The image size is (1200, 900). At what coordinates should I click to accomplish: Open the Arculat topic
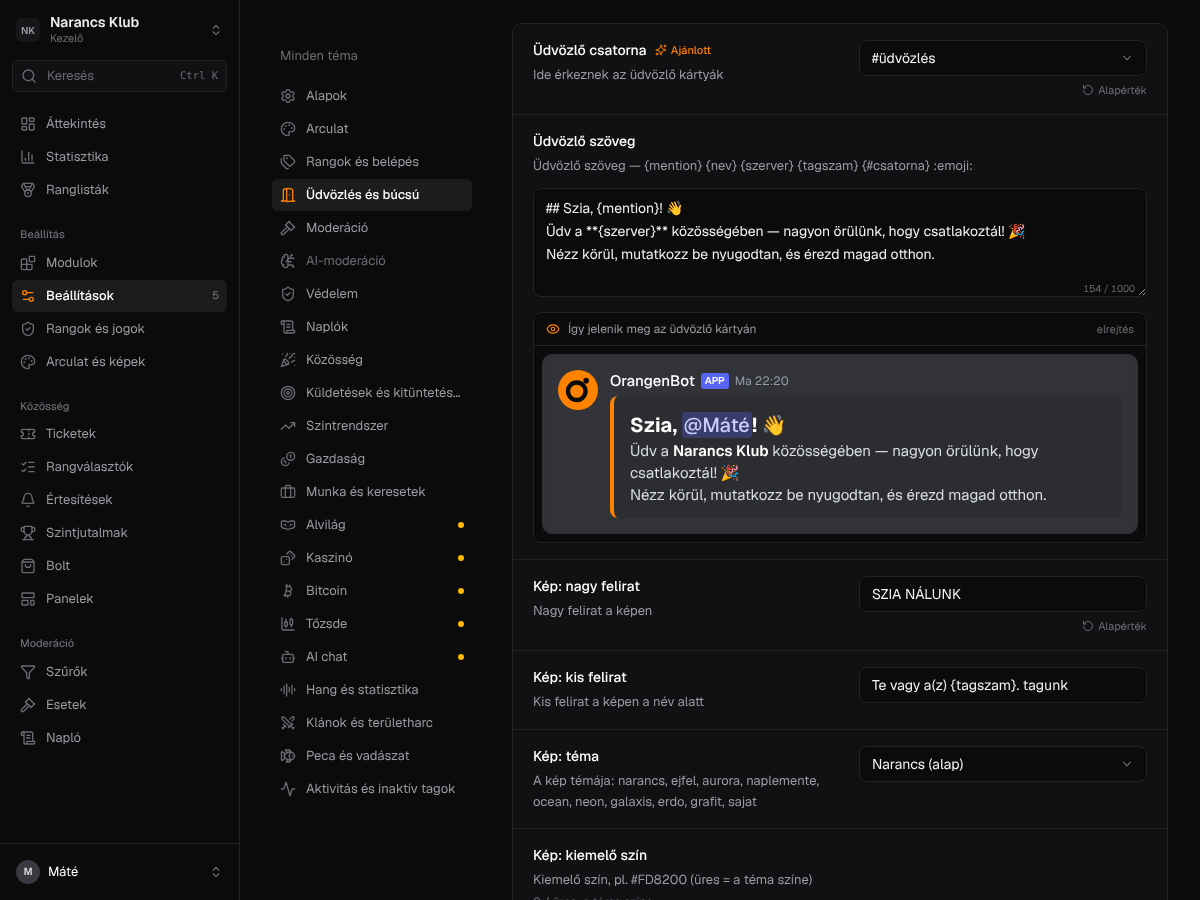(x=372, y=129)
